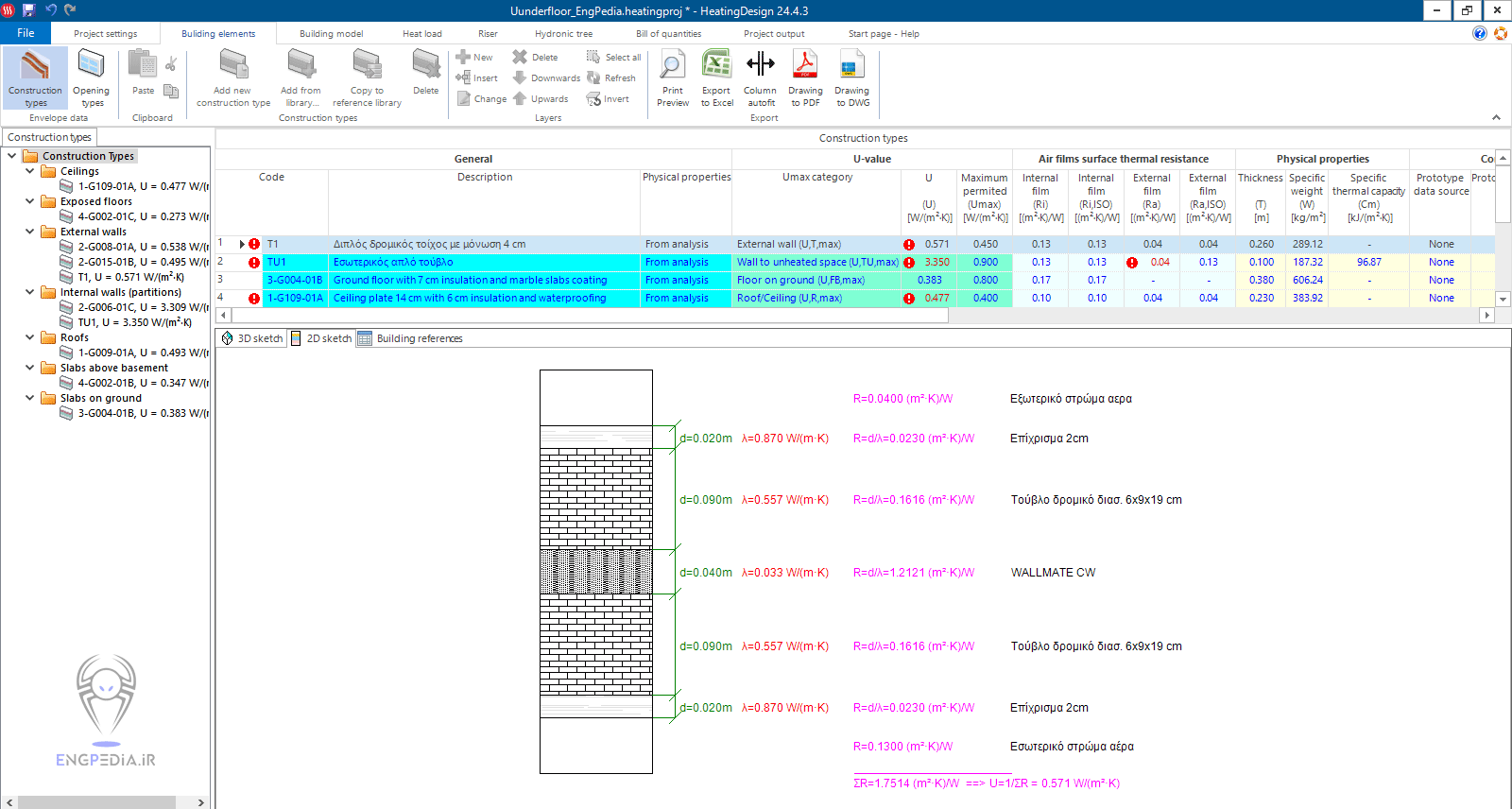Switch to the 3D sketch tab

coord(252,338)
